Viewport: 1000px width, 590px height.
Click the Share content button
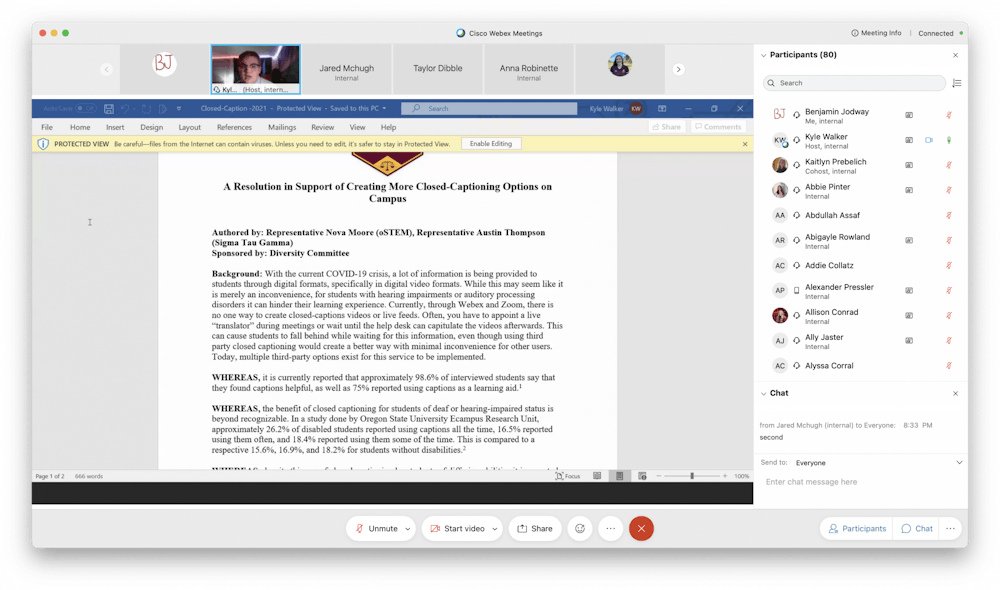(535, 528)
